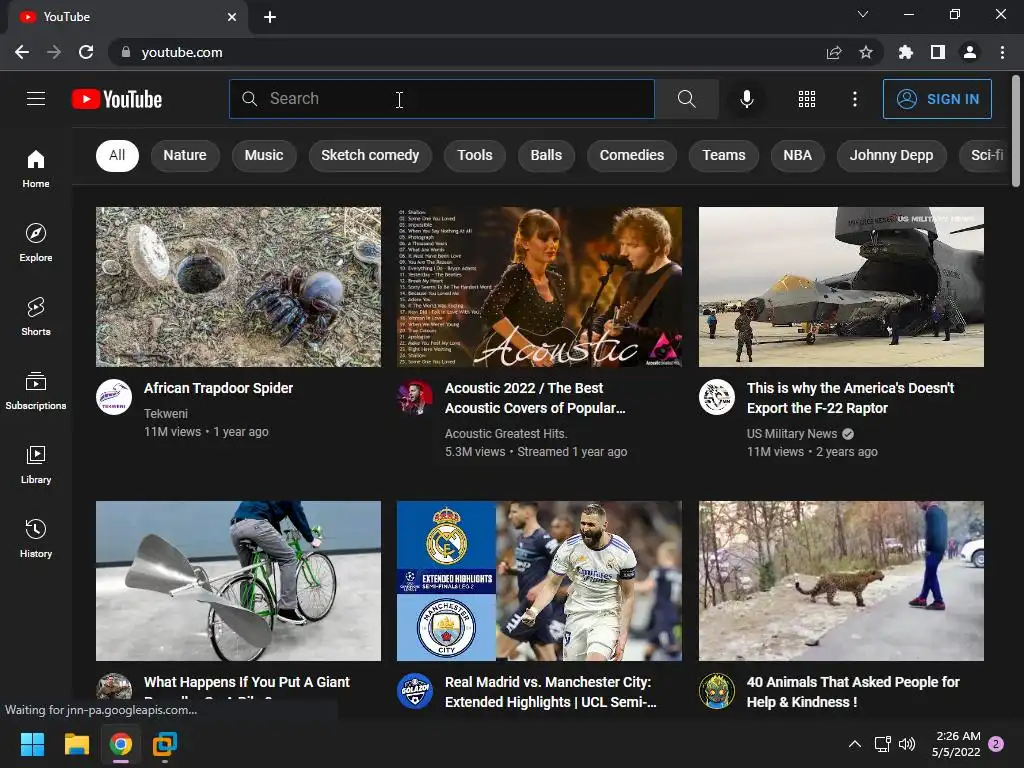Open the YouTube apps grid icon
This screenshot has width=1024, height=768.
(807, 99)
